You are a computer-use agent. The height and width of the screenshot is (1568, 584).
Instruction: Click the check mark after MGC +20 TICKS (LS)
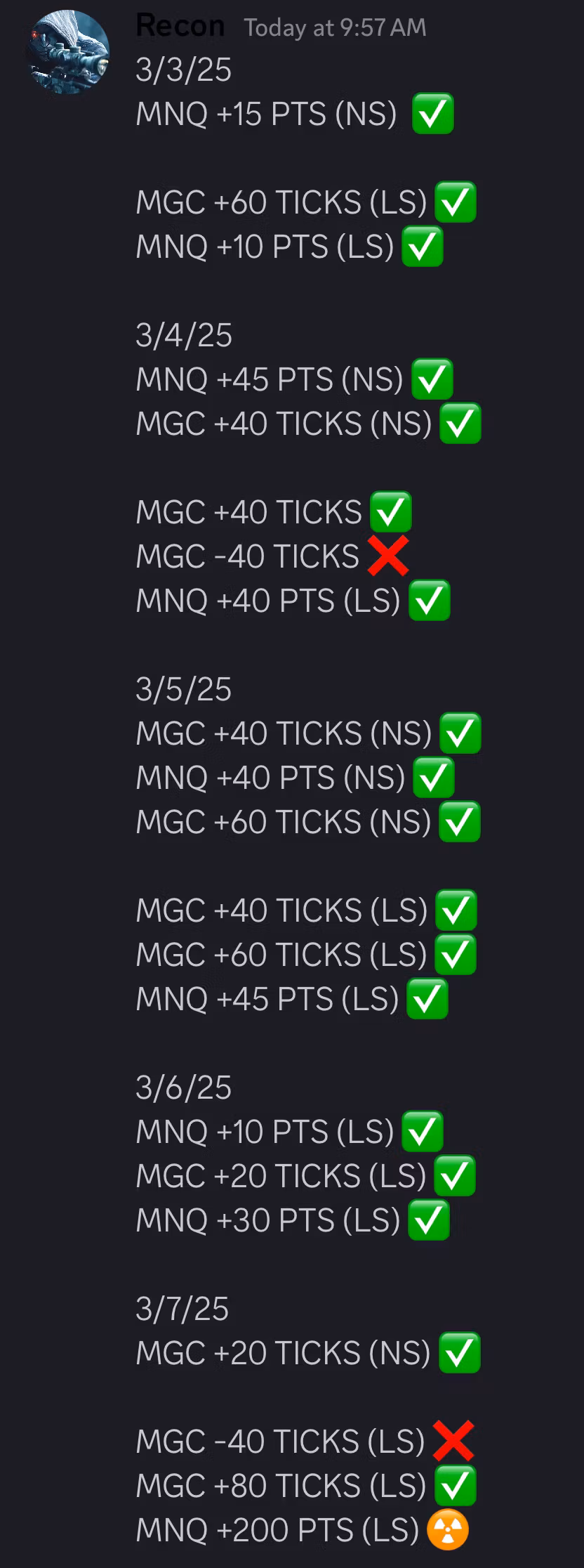[x=455, y=1176]
